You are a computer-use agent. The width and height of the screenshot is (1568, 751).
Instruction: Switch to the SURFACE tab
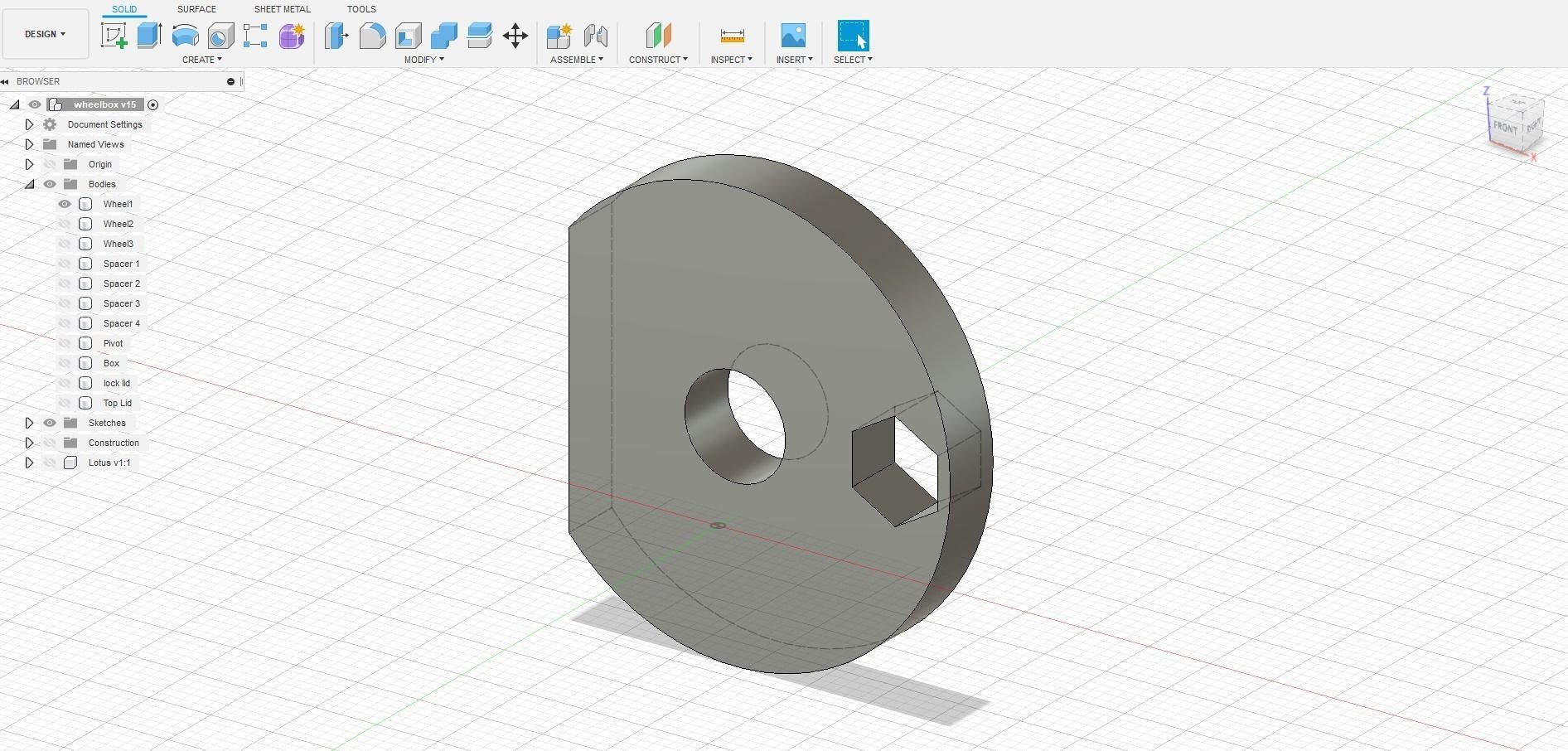pos(196,9)
